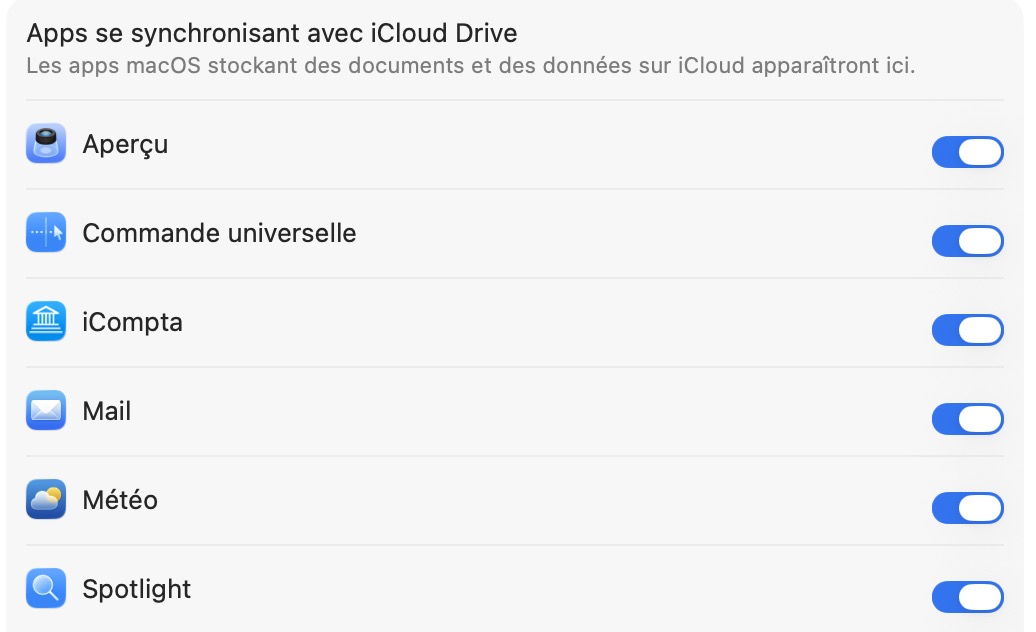Select the Spotlight row label
1036x632 pixels.
click(x=136, y=589)
